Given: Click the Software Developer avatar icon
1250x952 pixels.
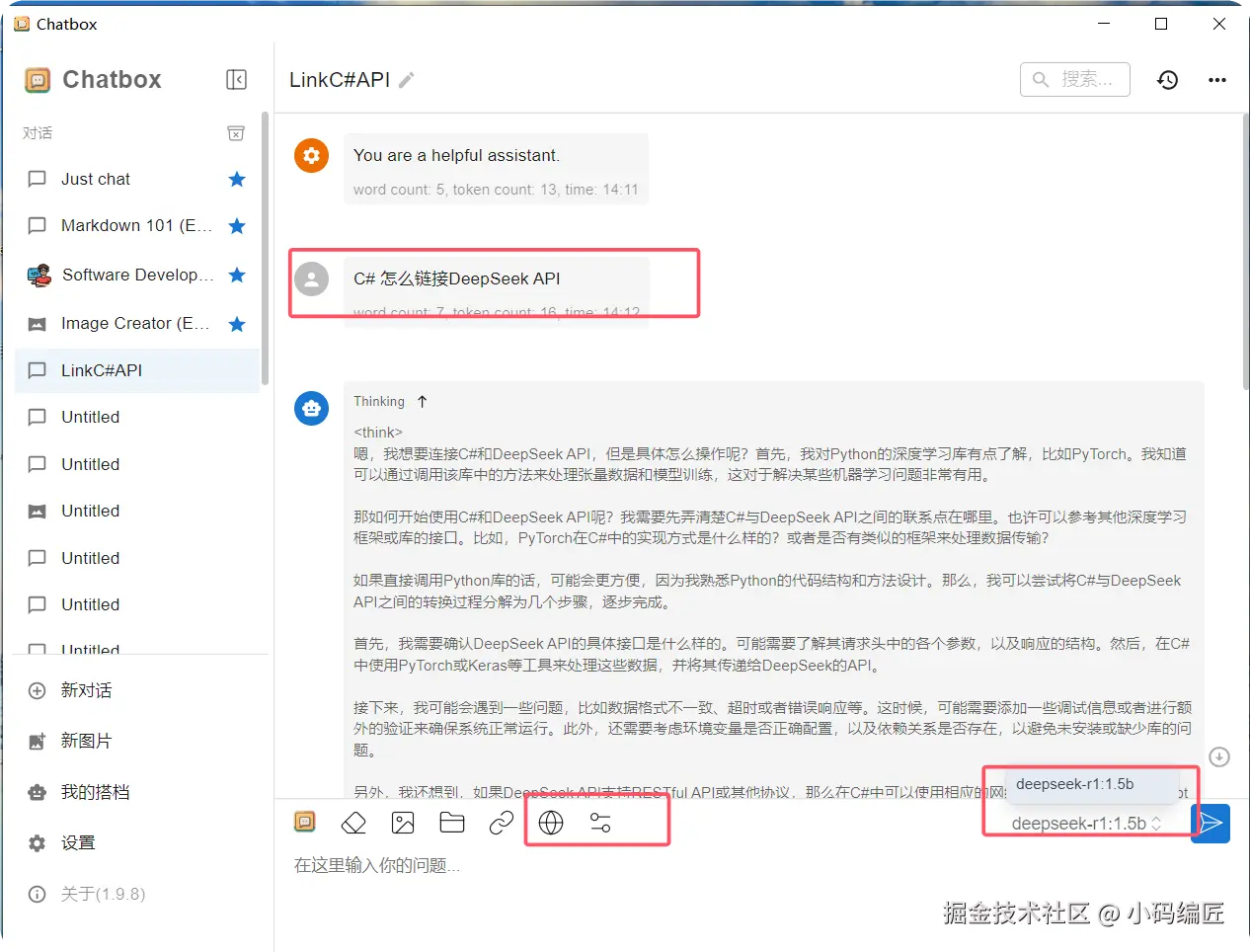Looking at the screenshot, I should tap(39, 275).
